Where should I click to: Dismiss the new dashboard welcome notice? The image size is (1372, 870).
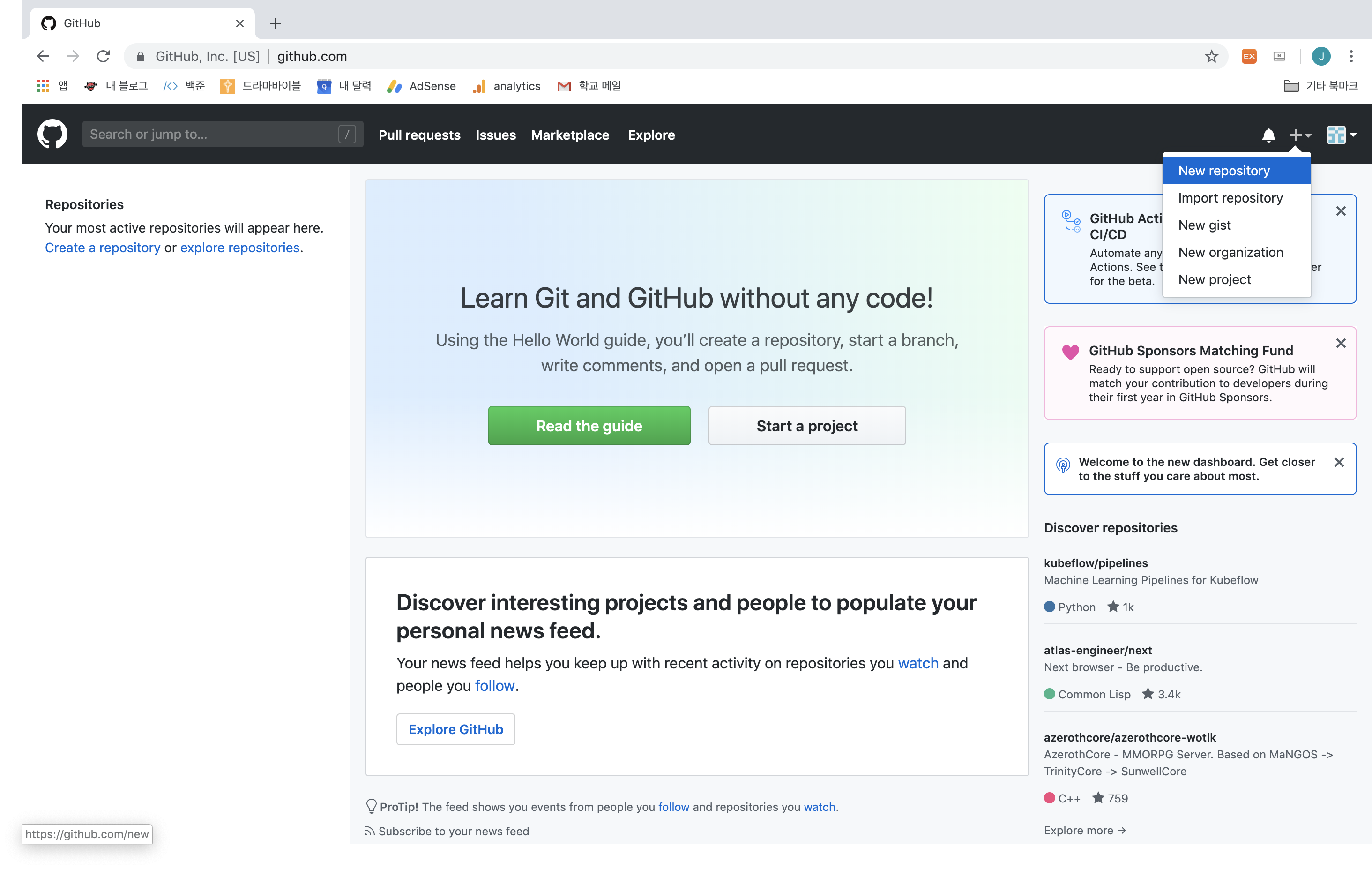(x=1339, y=462)
